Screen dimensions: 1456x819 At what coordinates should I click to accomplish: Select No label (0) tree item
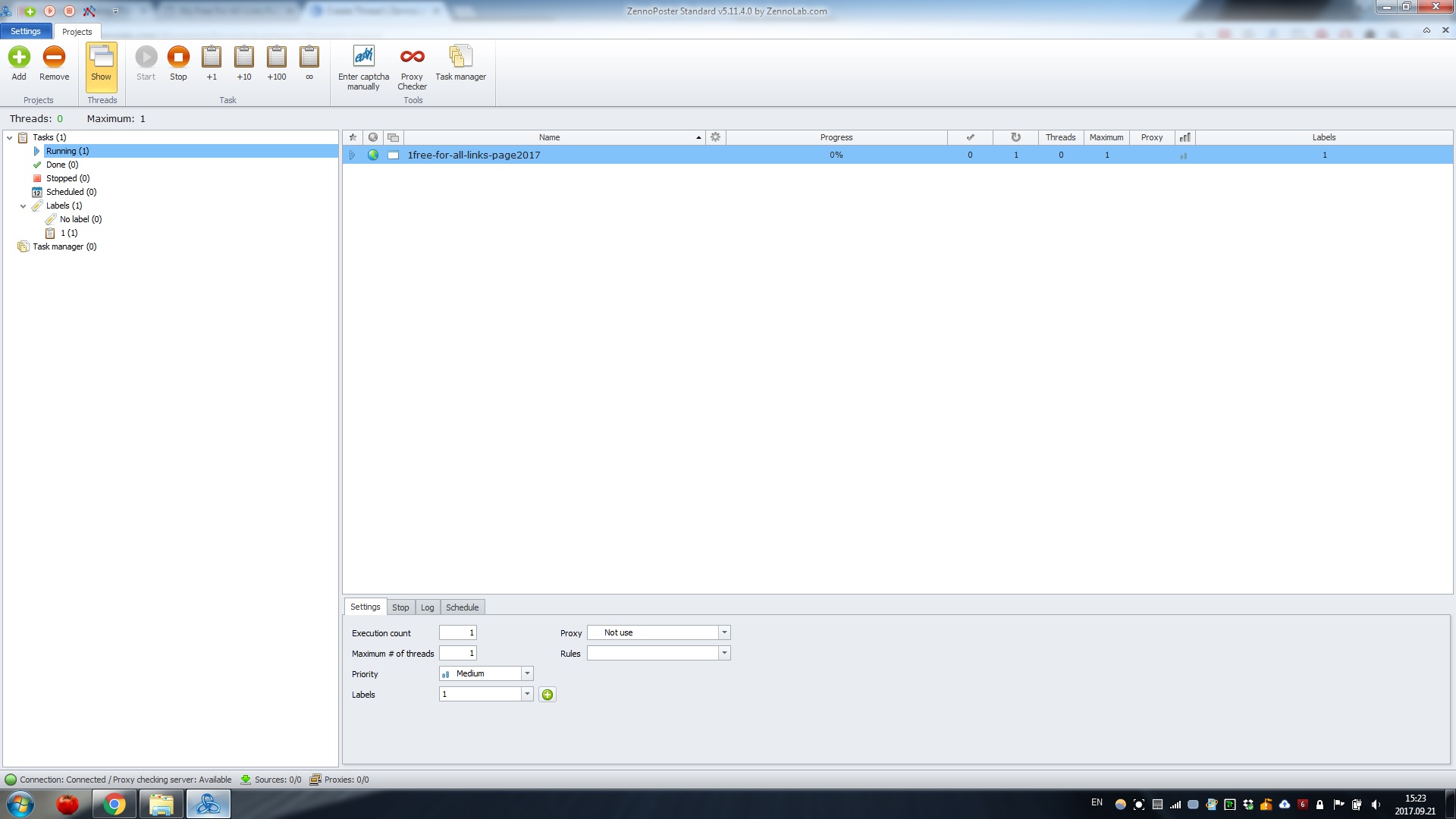point(80,219)
